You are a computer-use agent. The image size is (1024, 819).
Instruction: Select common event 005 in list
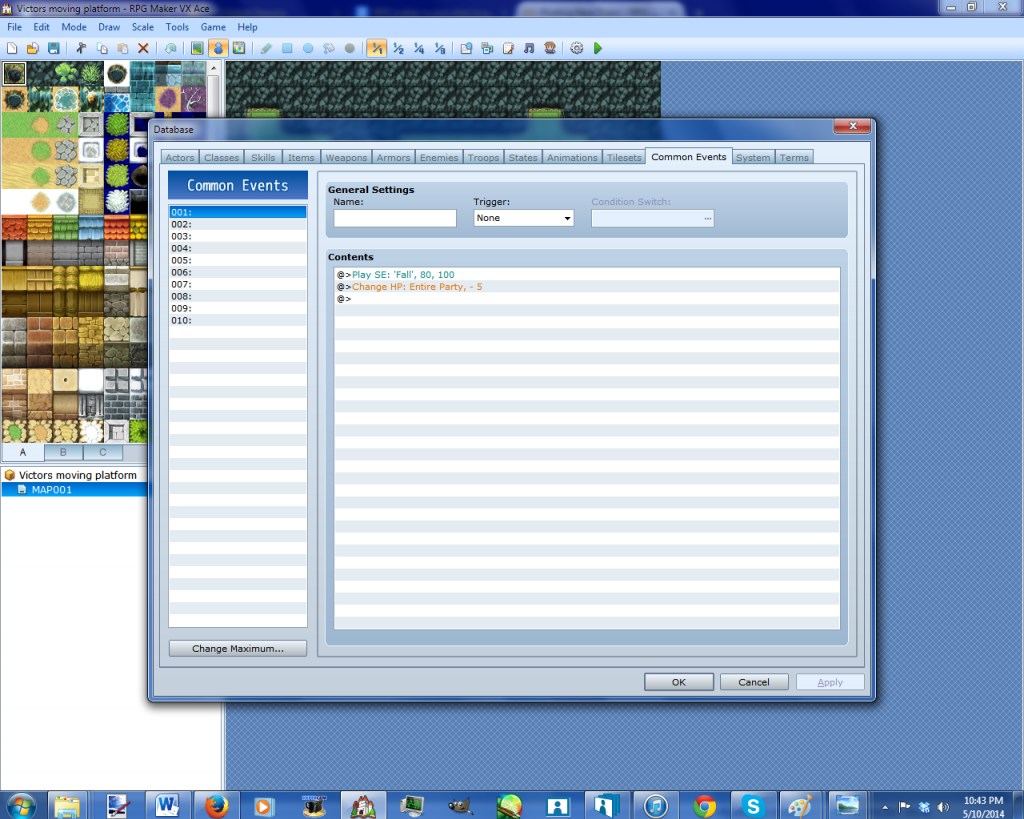tap(237, 260)
